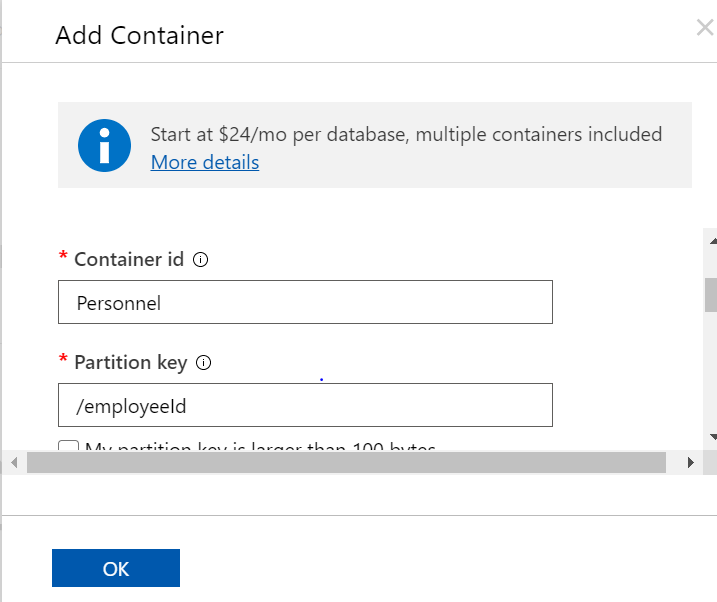Click horizontal scrollbar right arrow

click(x=690, y=462)
